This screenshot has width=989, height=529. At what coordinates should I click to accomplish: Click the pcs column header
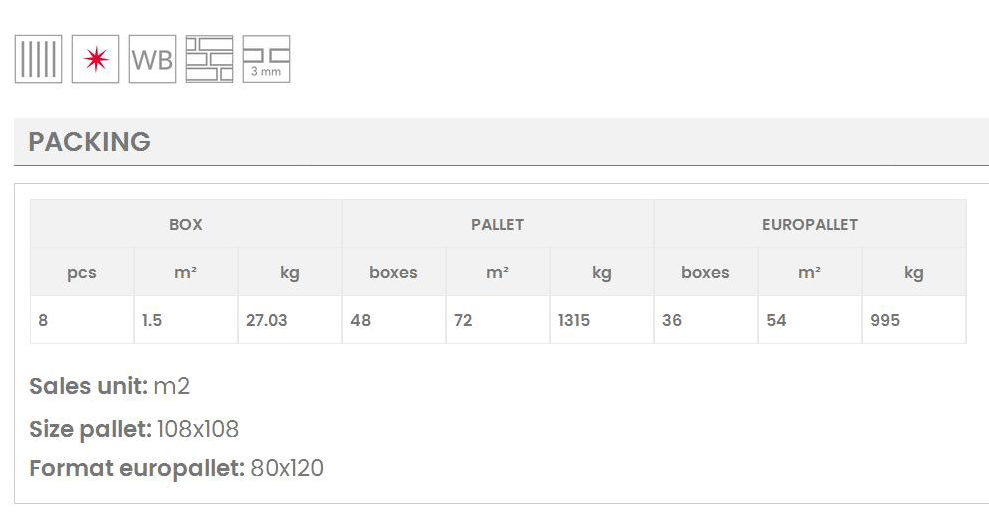[82, 272]
